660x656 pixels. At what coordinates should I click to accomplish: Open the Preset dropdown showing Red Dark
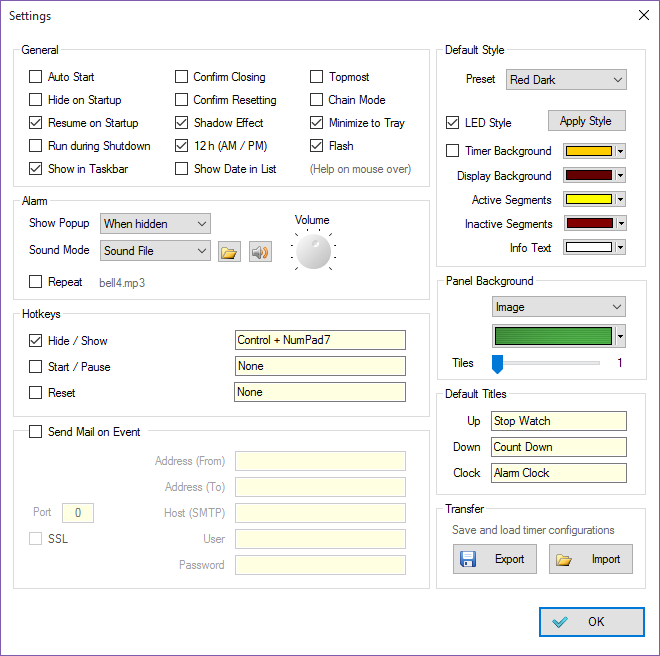(x=566, y=80)
